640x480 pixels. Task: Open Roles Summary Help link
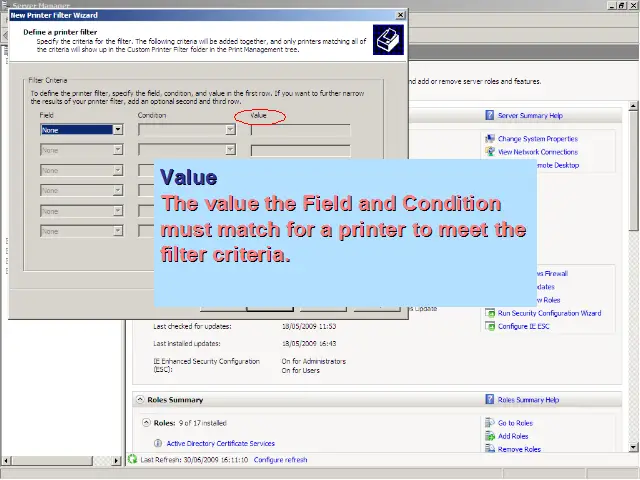point(528,400)
